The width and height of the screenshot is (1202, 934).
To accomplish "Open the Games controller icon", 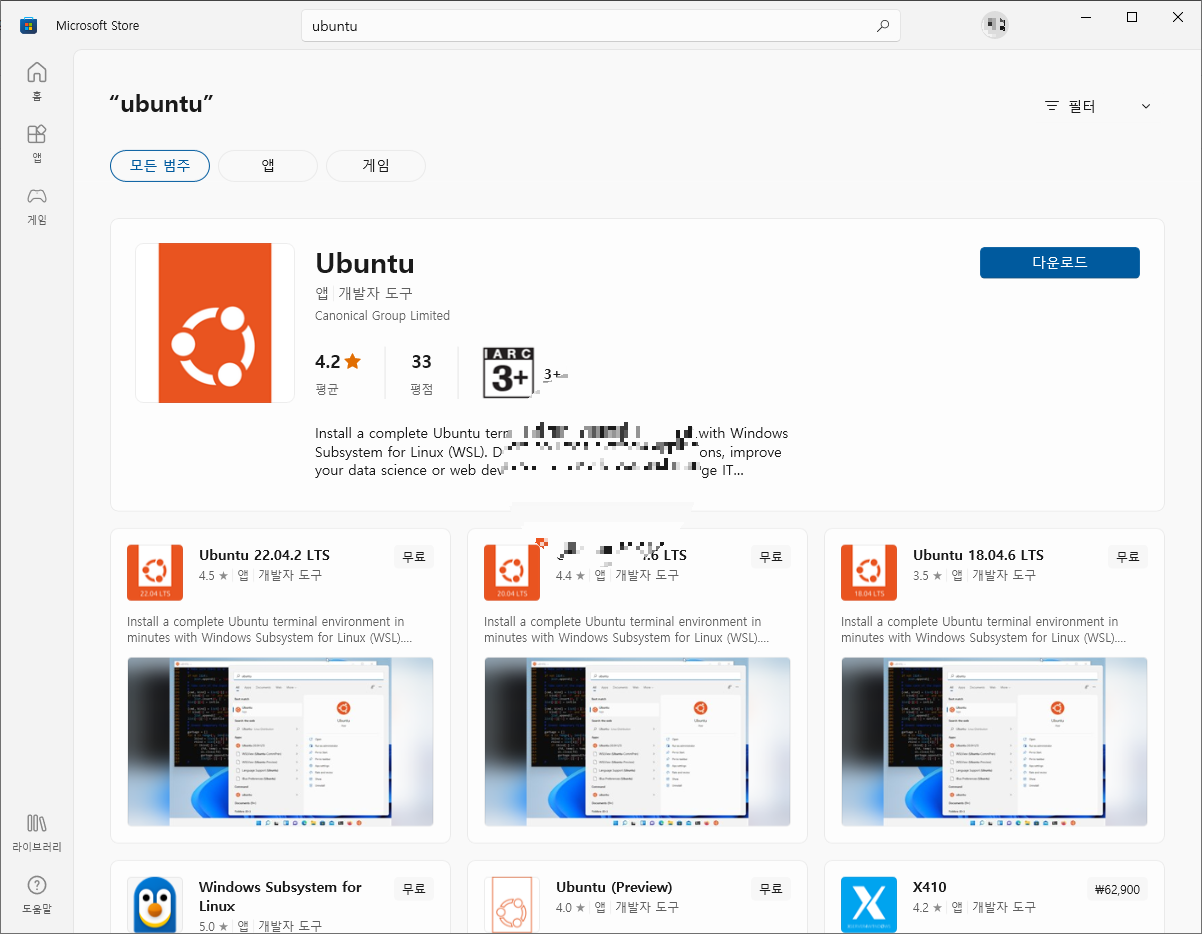I will click(37, 196).
